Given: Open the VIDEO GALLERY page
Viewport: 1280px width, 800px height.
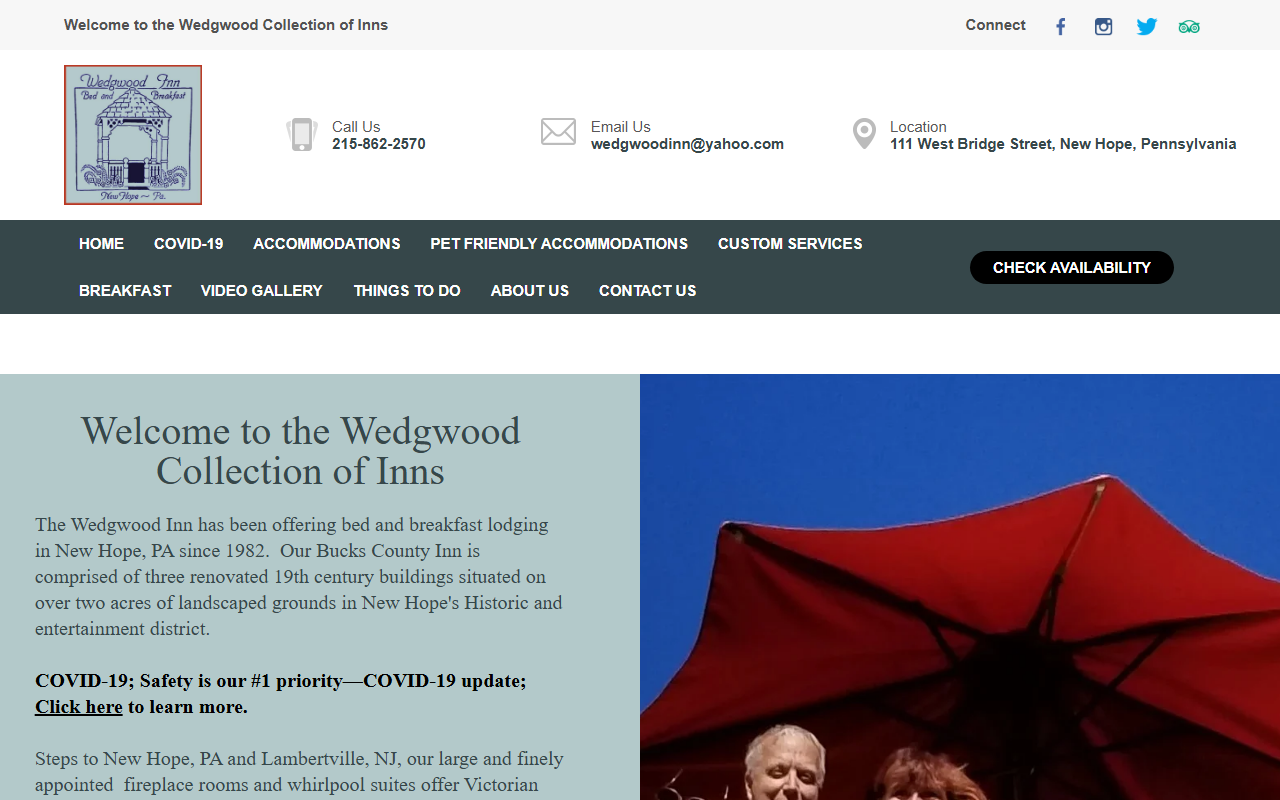Looking at the screenshot, I should tap(262, 291).
